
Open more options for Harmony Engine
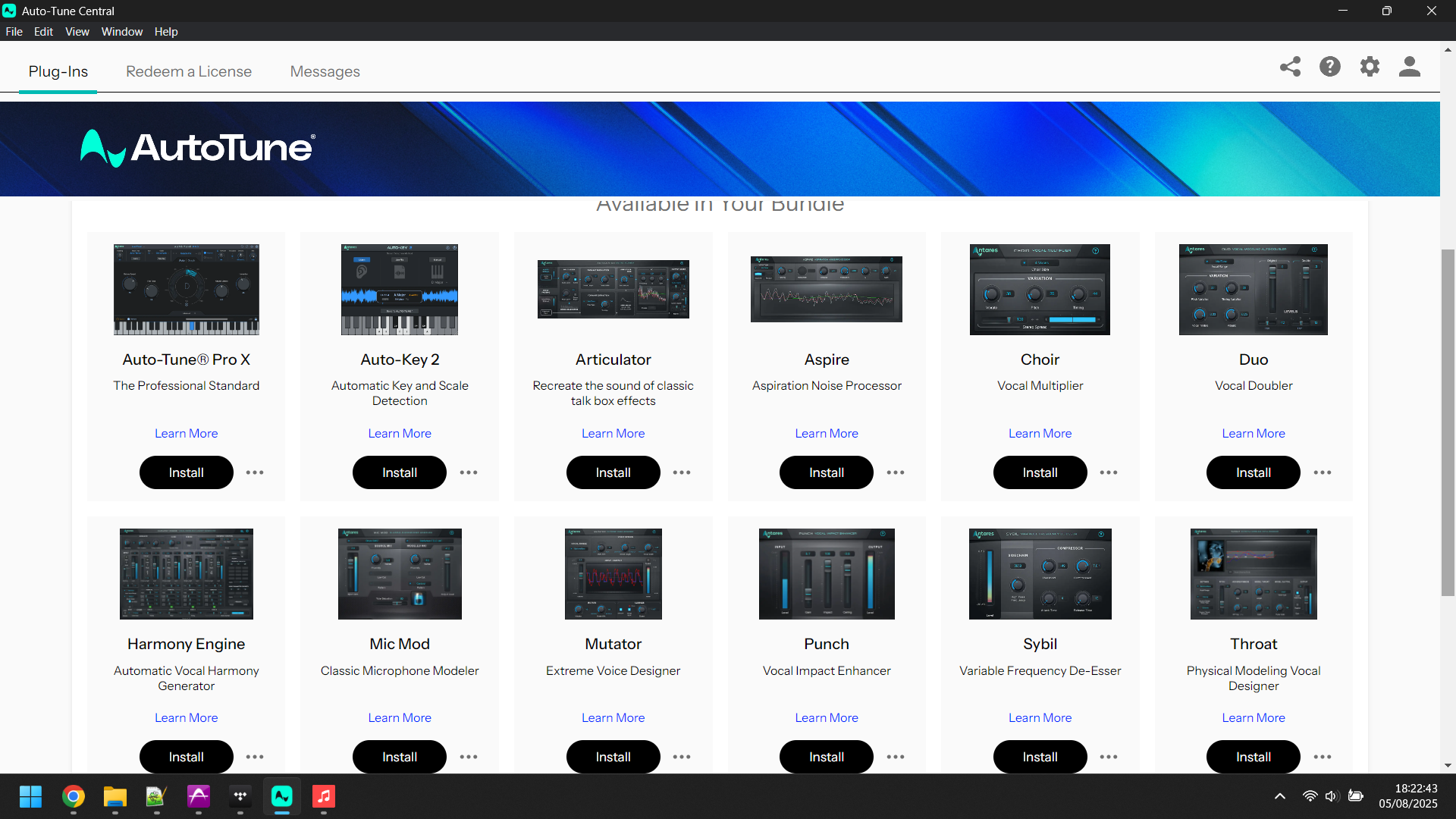point(255,757)
